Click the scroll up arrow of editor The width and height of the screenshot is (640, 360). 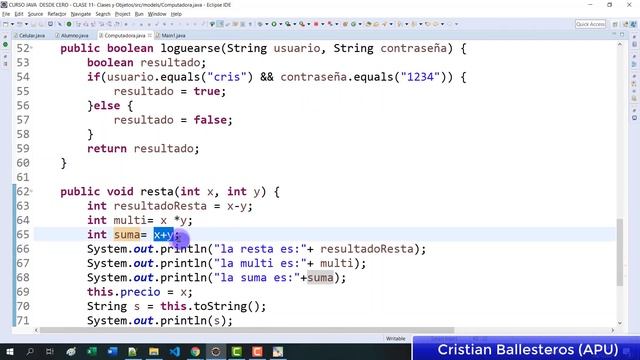[x=620, y=44]
